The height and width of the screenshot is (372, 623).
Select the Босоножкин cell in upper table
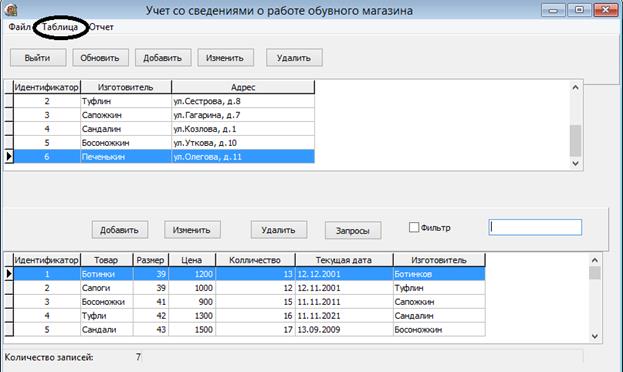point(126,143)
